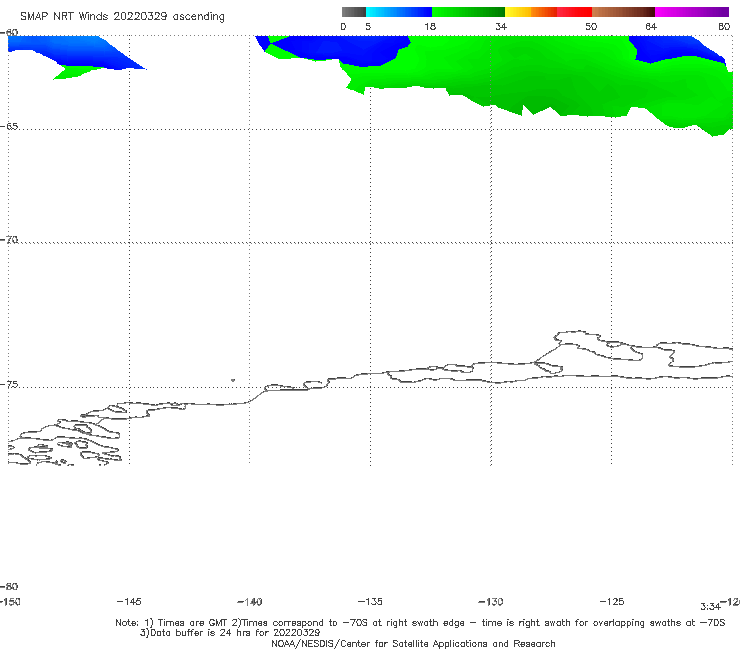Click the color bar label '34'
The width and height of the screenshot is (740, 650).
tap(501, 26)
